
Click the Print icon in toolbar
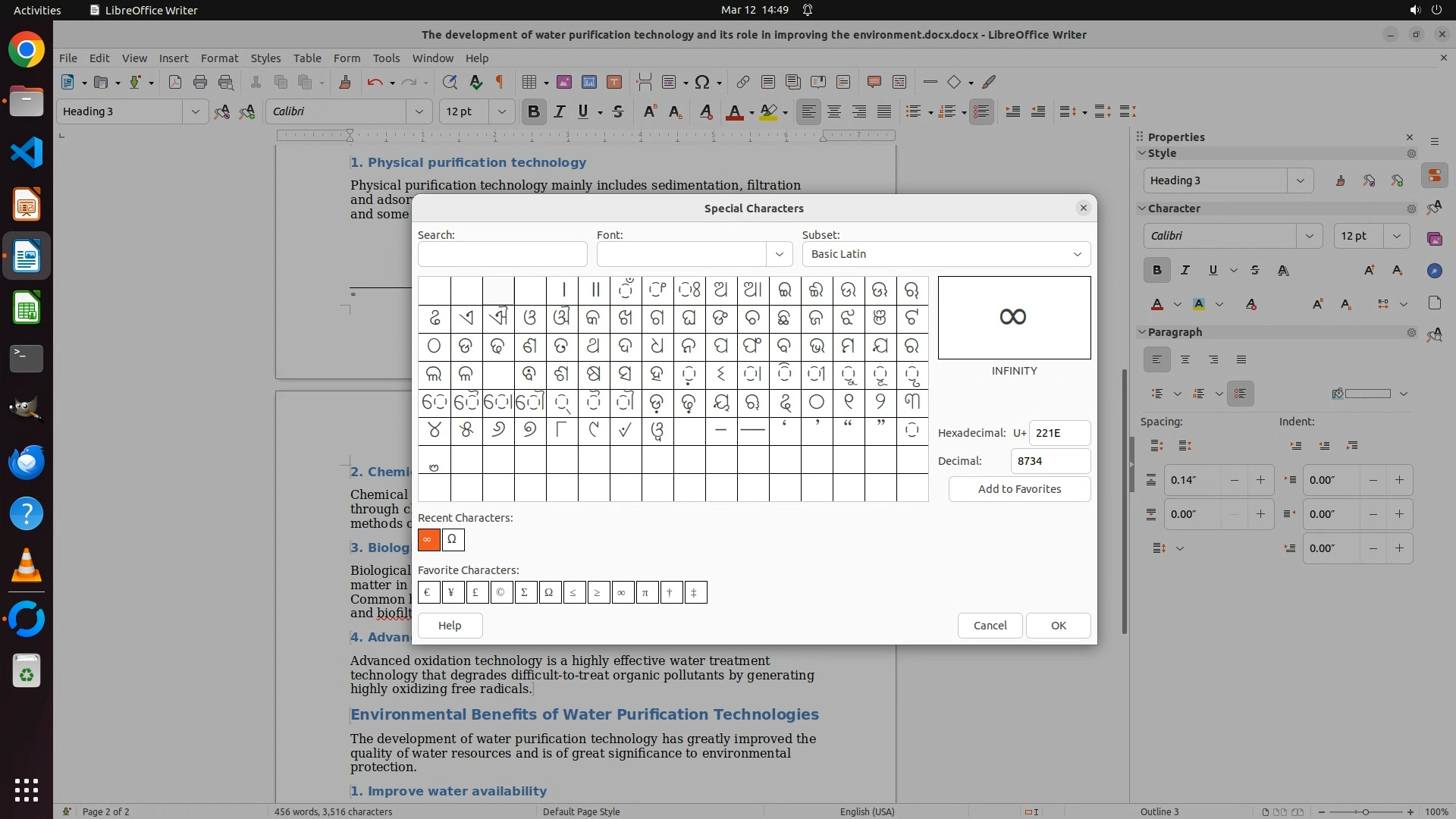coord(200,82)
